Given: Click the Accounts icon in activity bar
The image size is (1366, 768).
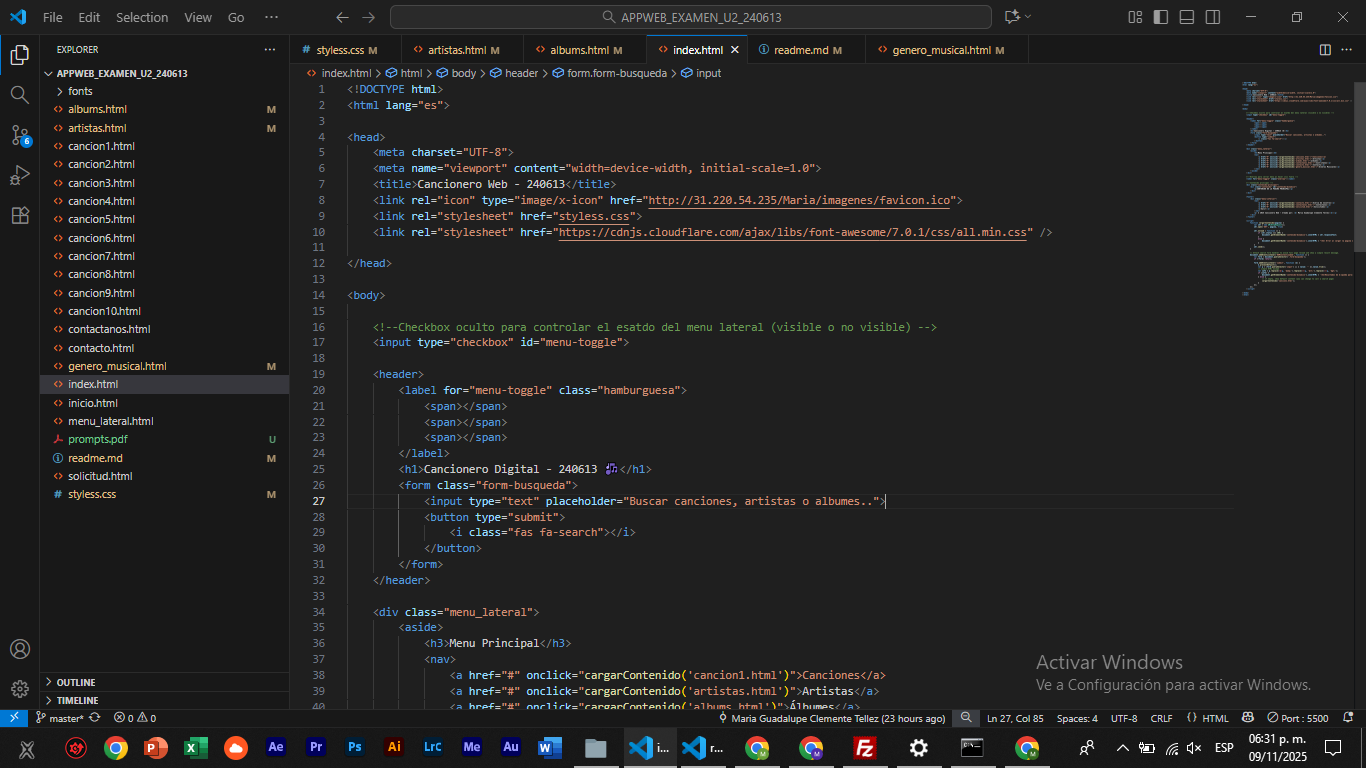Looking at the screenshot, I should [19, 649].
